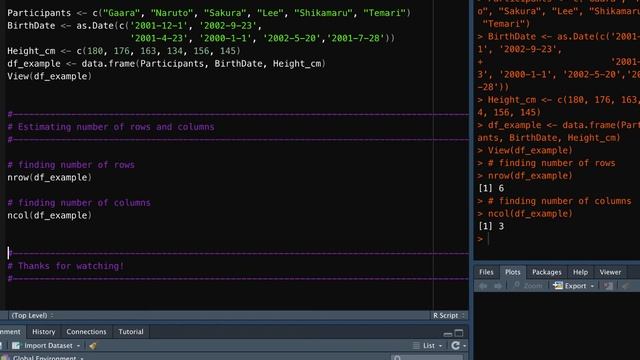Click the clear all plots broom icon

click(x=625, y=286)
